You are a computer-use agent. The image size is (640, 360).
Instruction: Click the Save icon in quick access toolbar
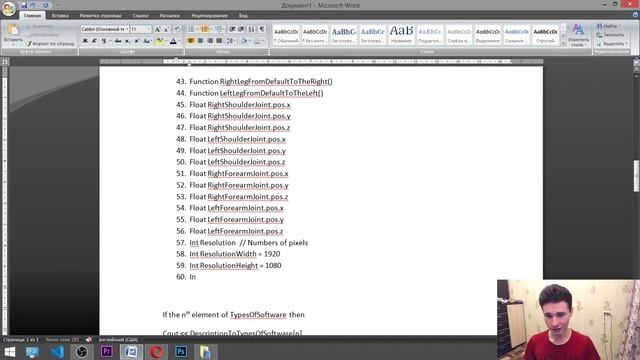24,5
